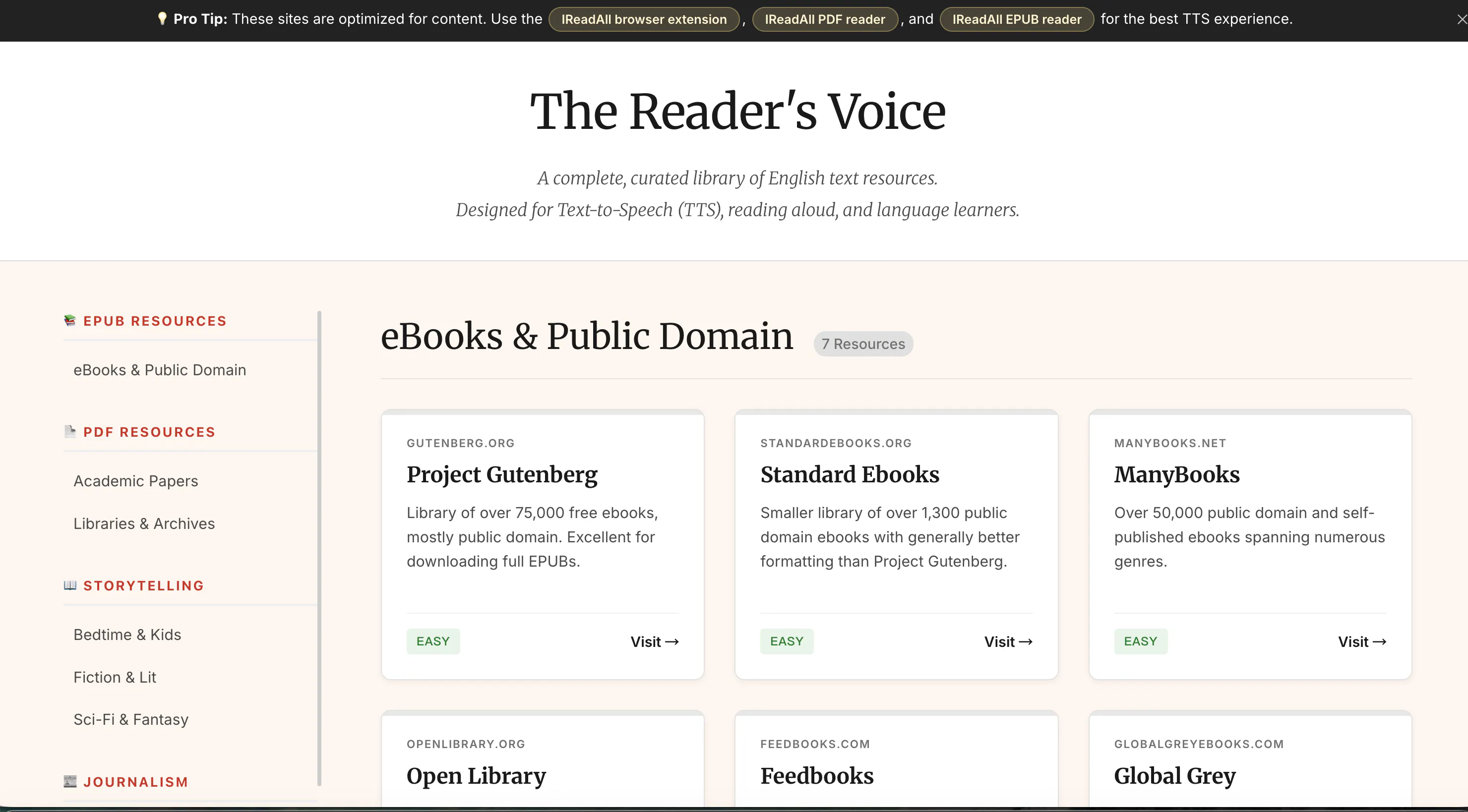The width and height of the screenshot is (1468, 812).
Task: Click the open book icon beside Storytelling
Action: (70, 585)
